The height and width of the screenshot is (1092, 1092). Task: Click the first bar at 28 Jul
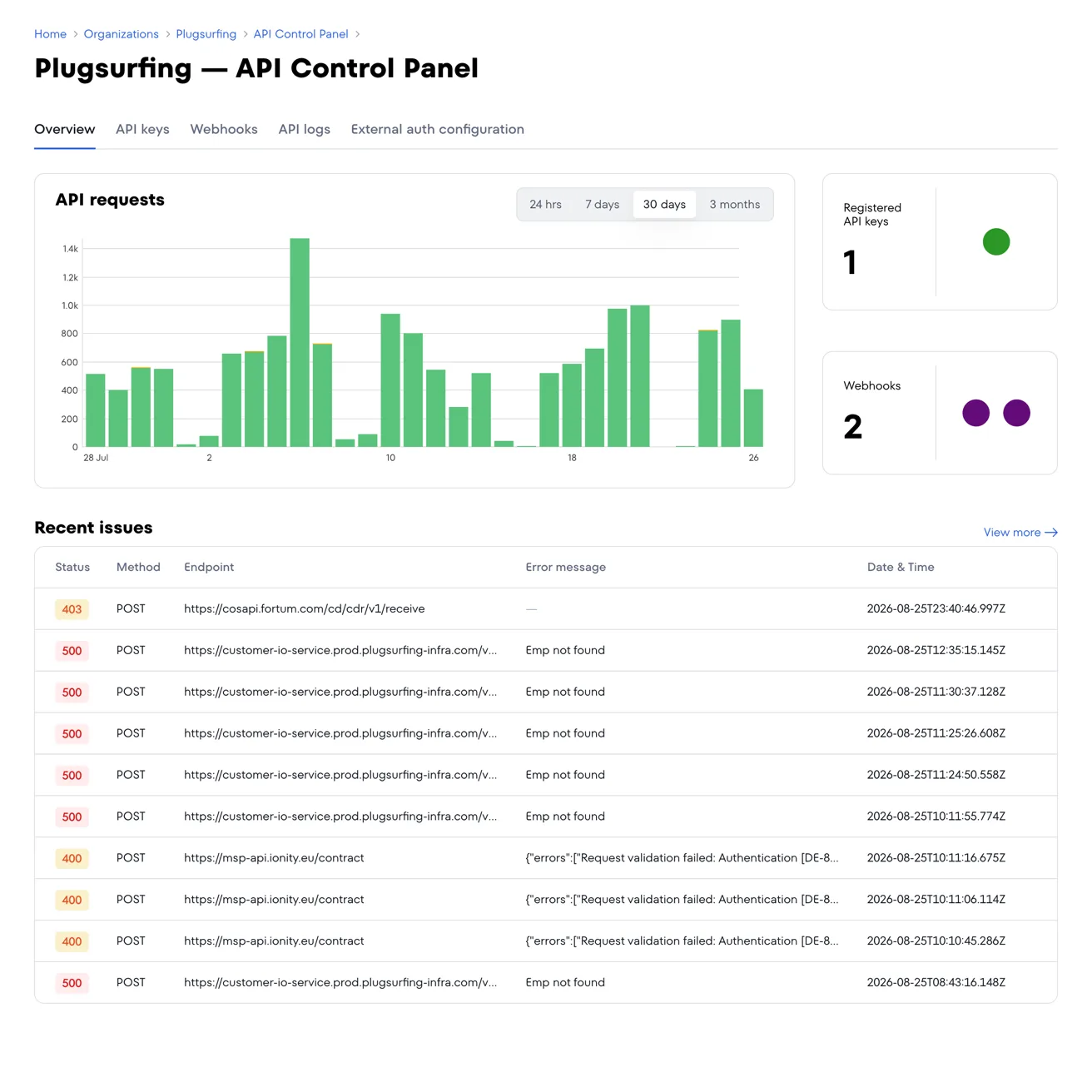[96, 410]
